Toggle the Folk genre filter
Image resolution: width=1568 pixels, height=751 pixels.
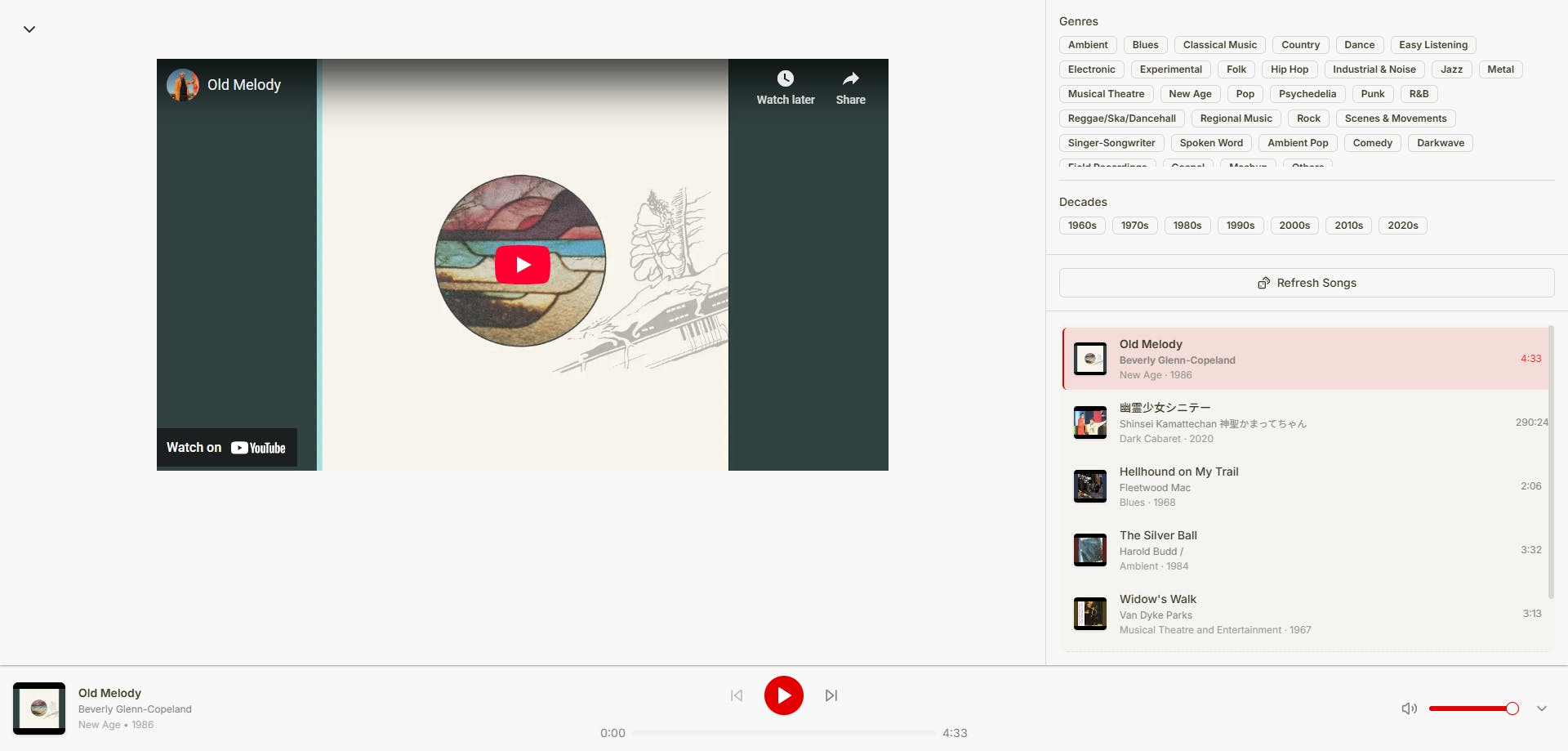pyautogui.click(x=1236, y=69)
